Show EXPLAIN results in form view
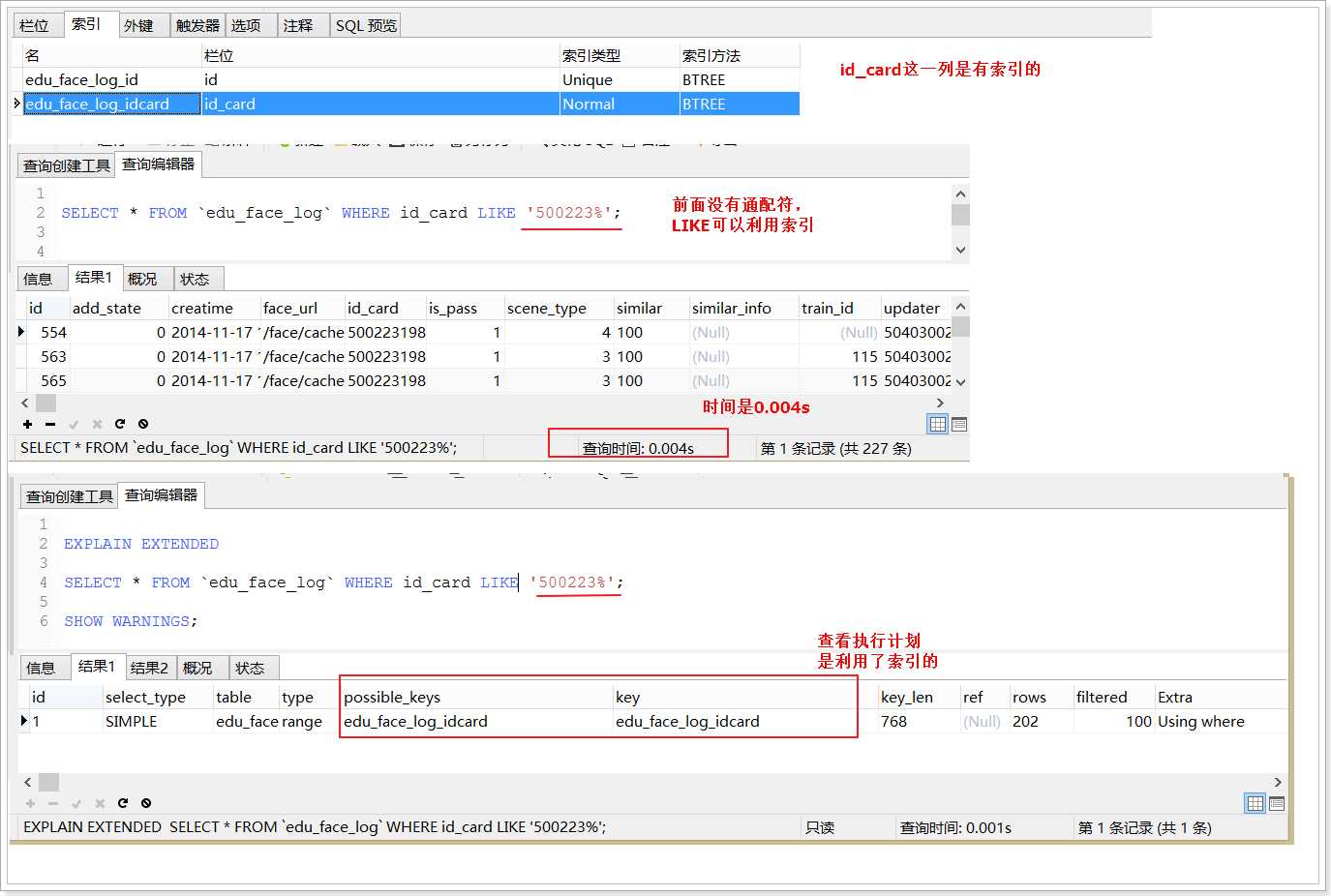Image resolution: width=1331 pixels, height=896 pixels. tap(1277, 803)
